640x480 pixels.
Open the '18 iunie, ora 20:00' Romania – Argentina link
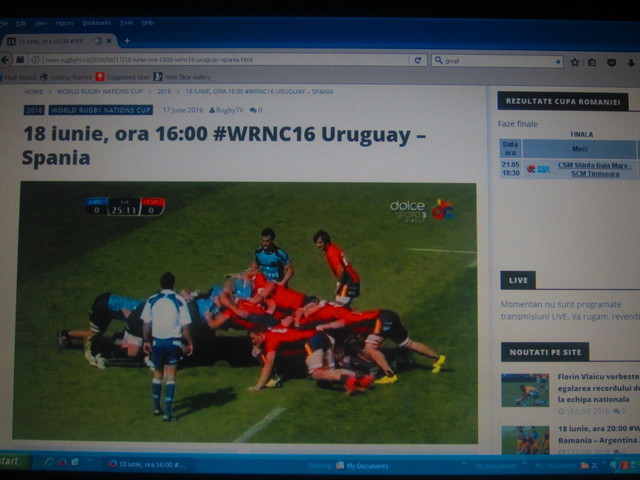598,434
